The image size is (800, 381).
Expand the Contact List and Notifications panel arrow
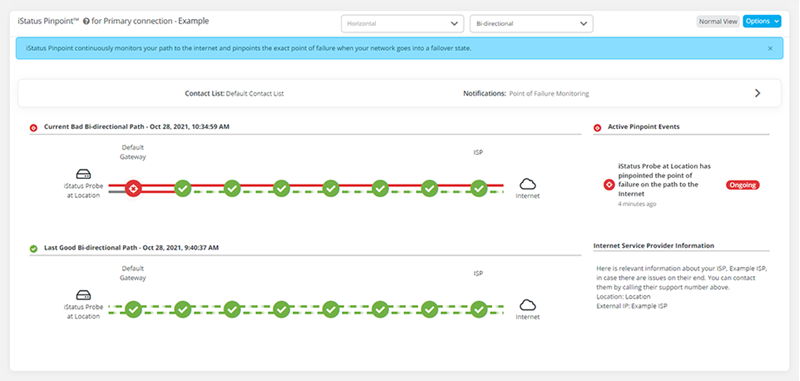tap(758, 93)
